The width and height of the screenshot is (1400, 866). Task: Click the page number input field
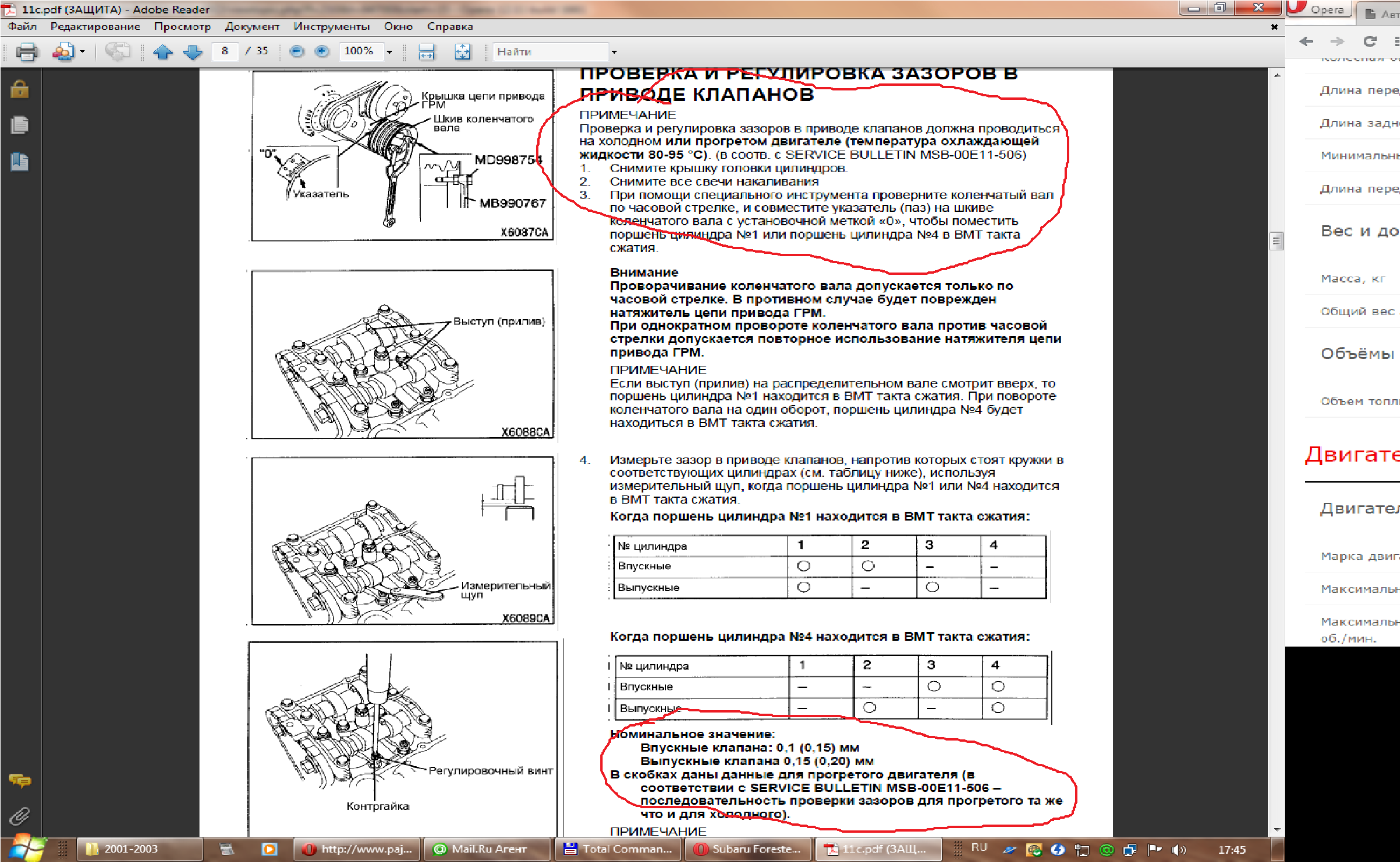pyautogui.click(x=225, y=51)
